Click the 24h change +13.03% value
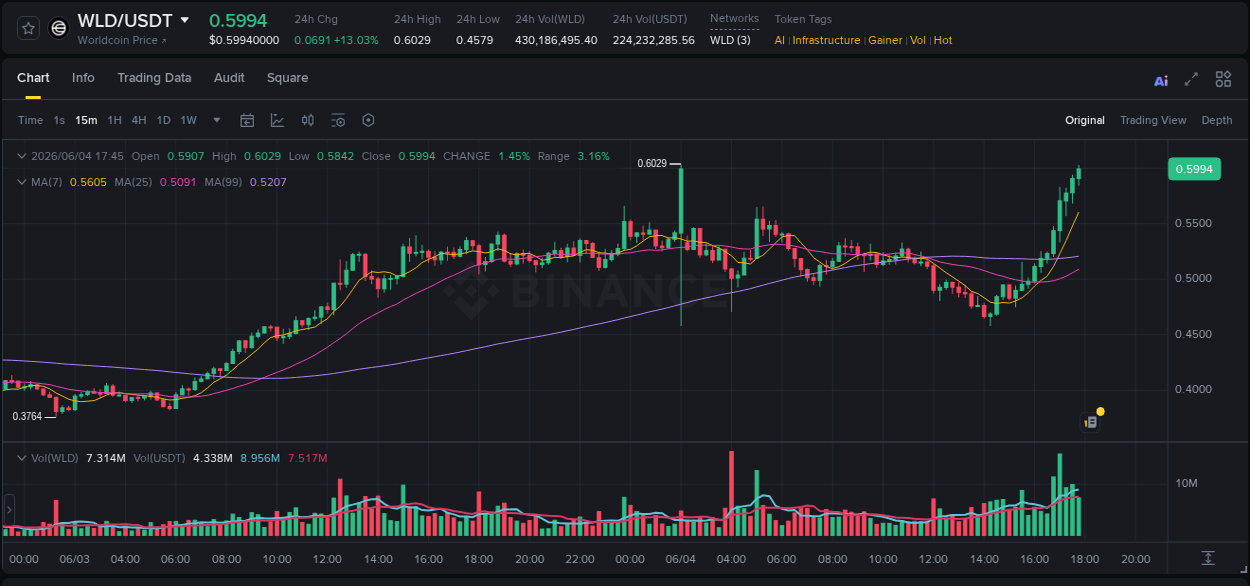Screen dimensions: 1250x586 [356, 40]
